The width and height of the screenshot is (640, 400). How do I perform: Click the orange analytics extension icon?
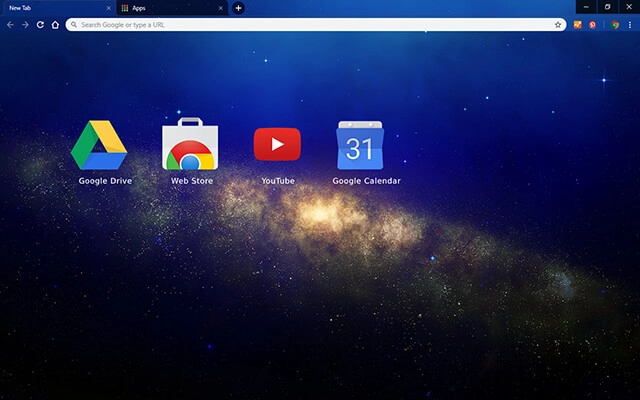[x=578, y=25]
